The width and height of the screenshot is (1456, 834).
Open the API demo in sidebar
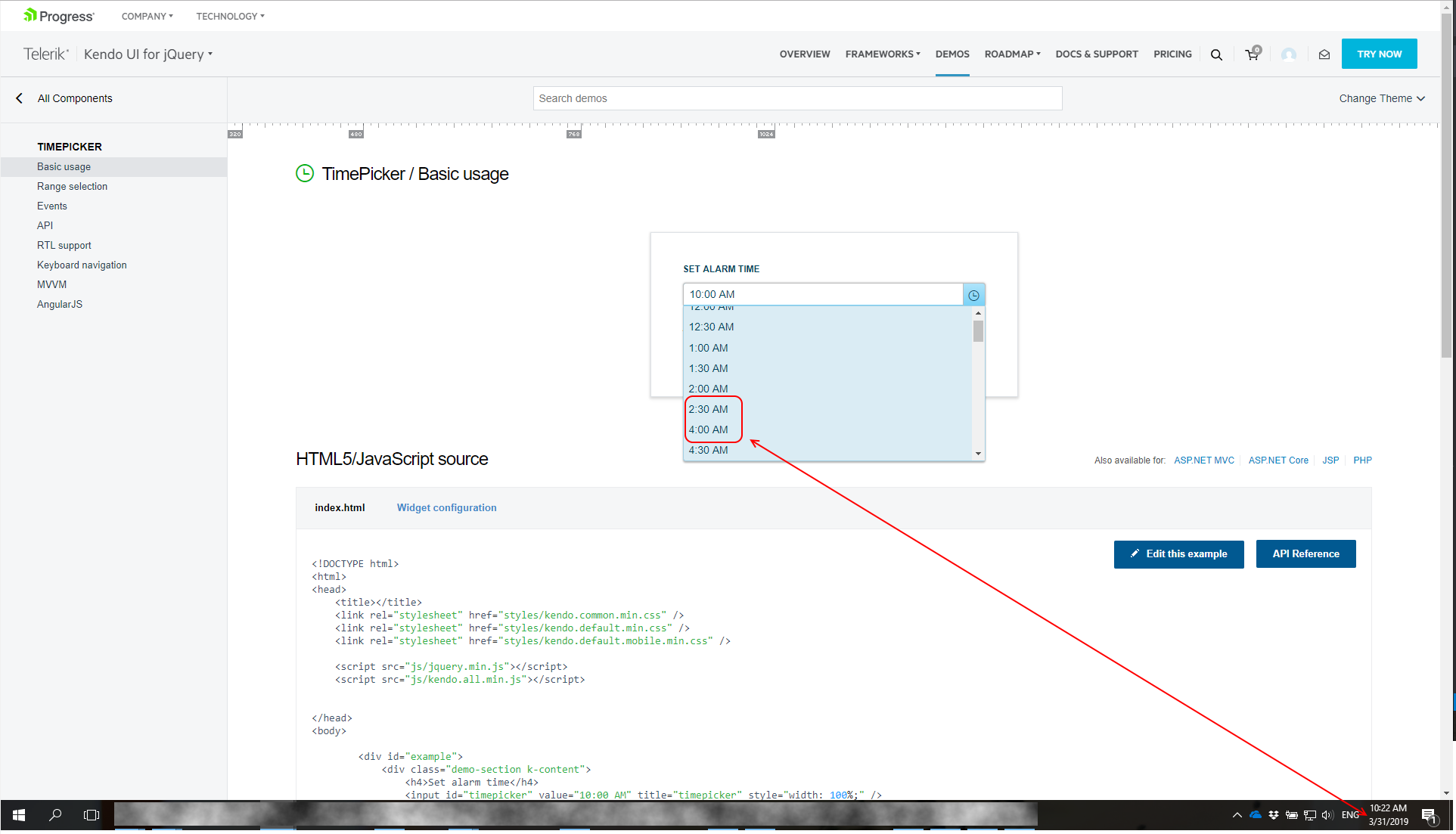click(x=45, y=226)
